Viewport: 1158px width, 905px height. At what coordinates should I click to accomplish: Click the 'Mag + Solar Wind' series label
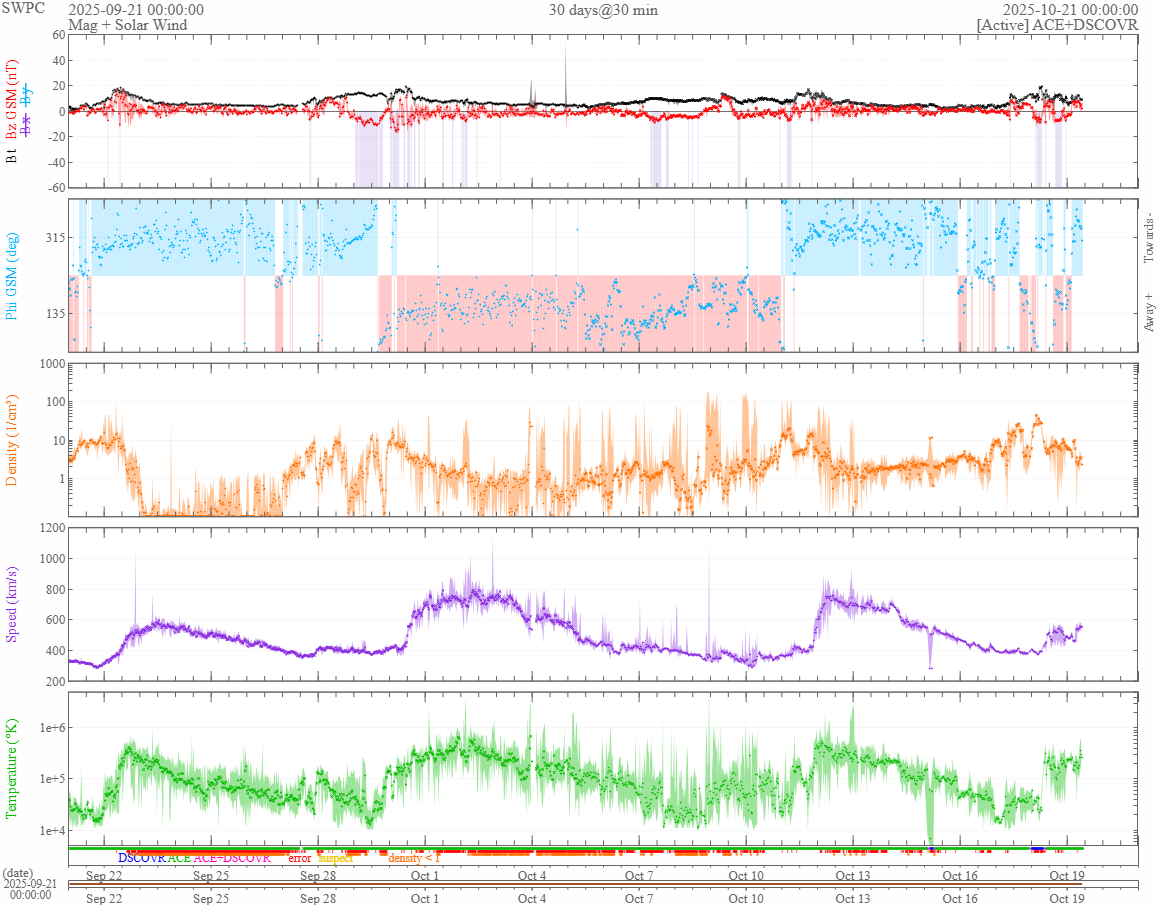128,24
